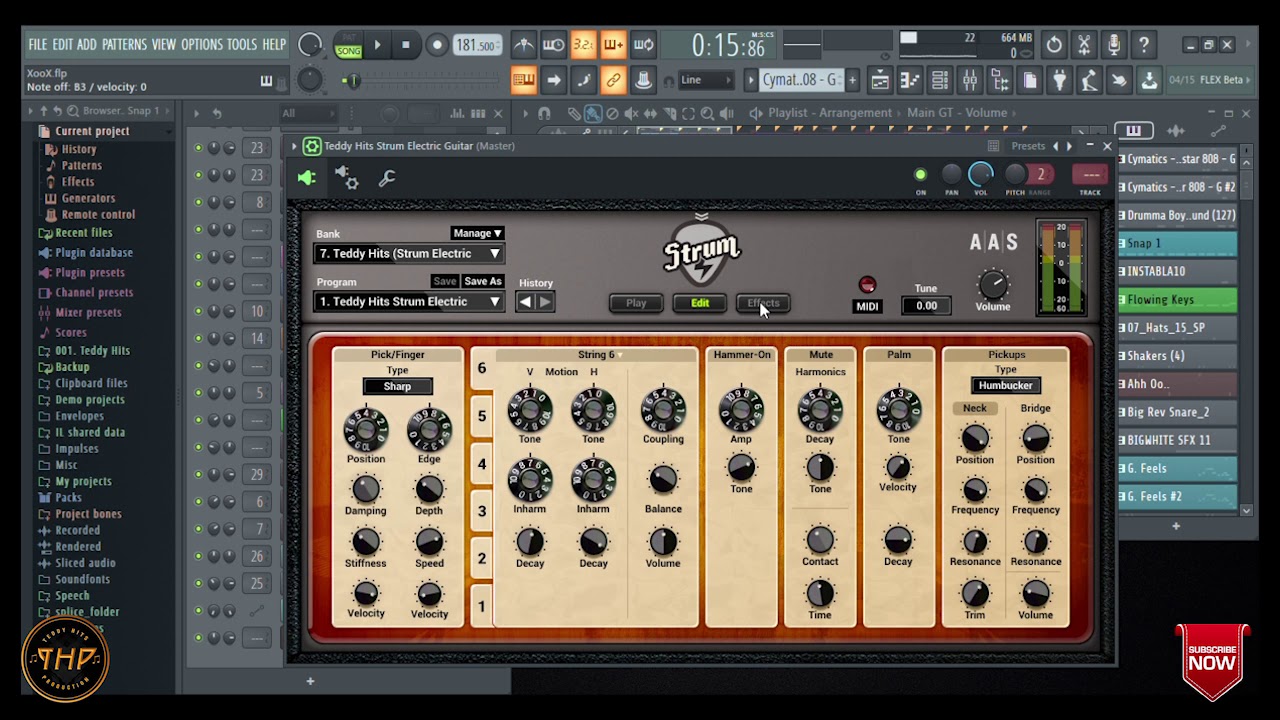
Task: Adjust the plugin VOL knob
Action: pos(981,175)
